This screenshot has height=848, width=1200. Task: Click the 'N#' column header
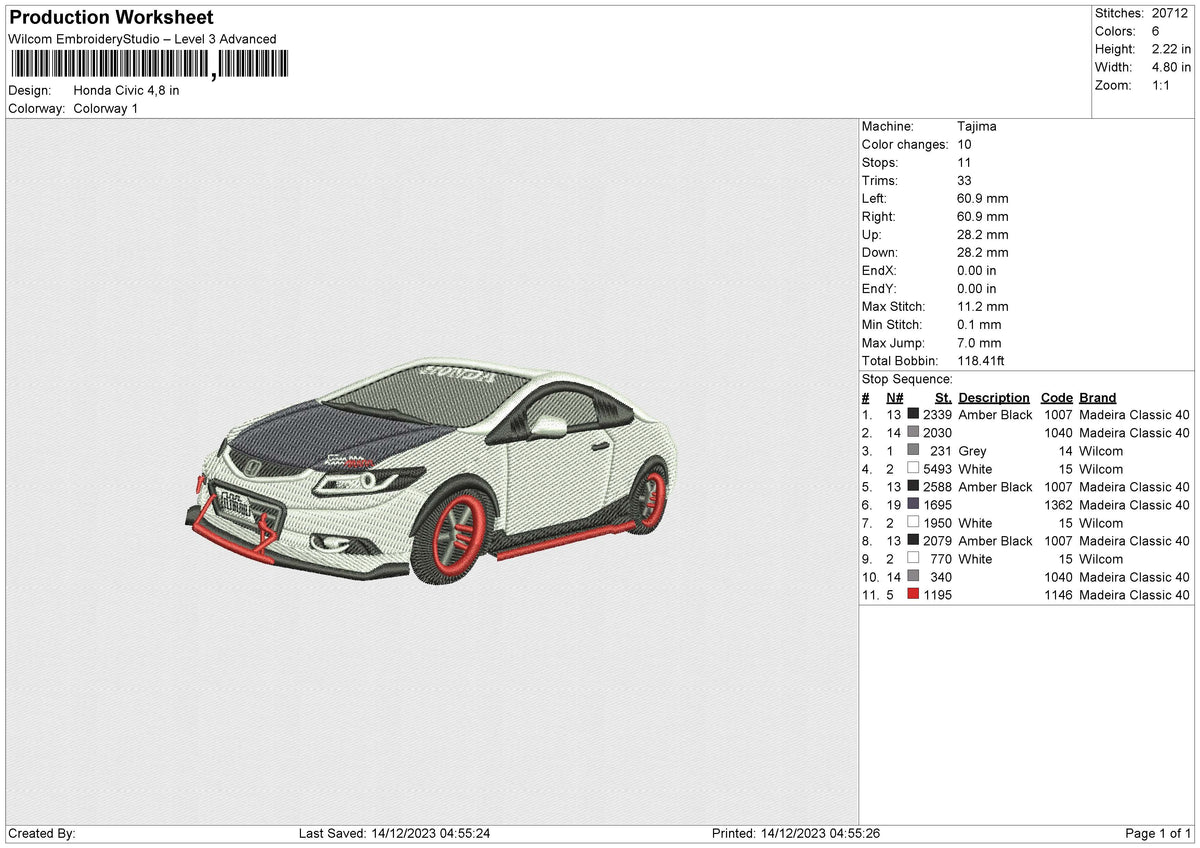coord(894,397)
